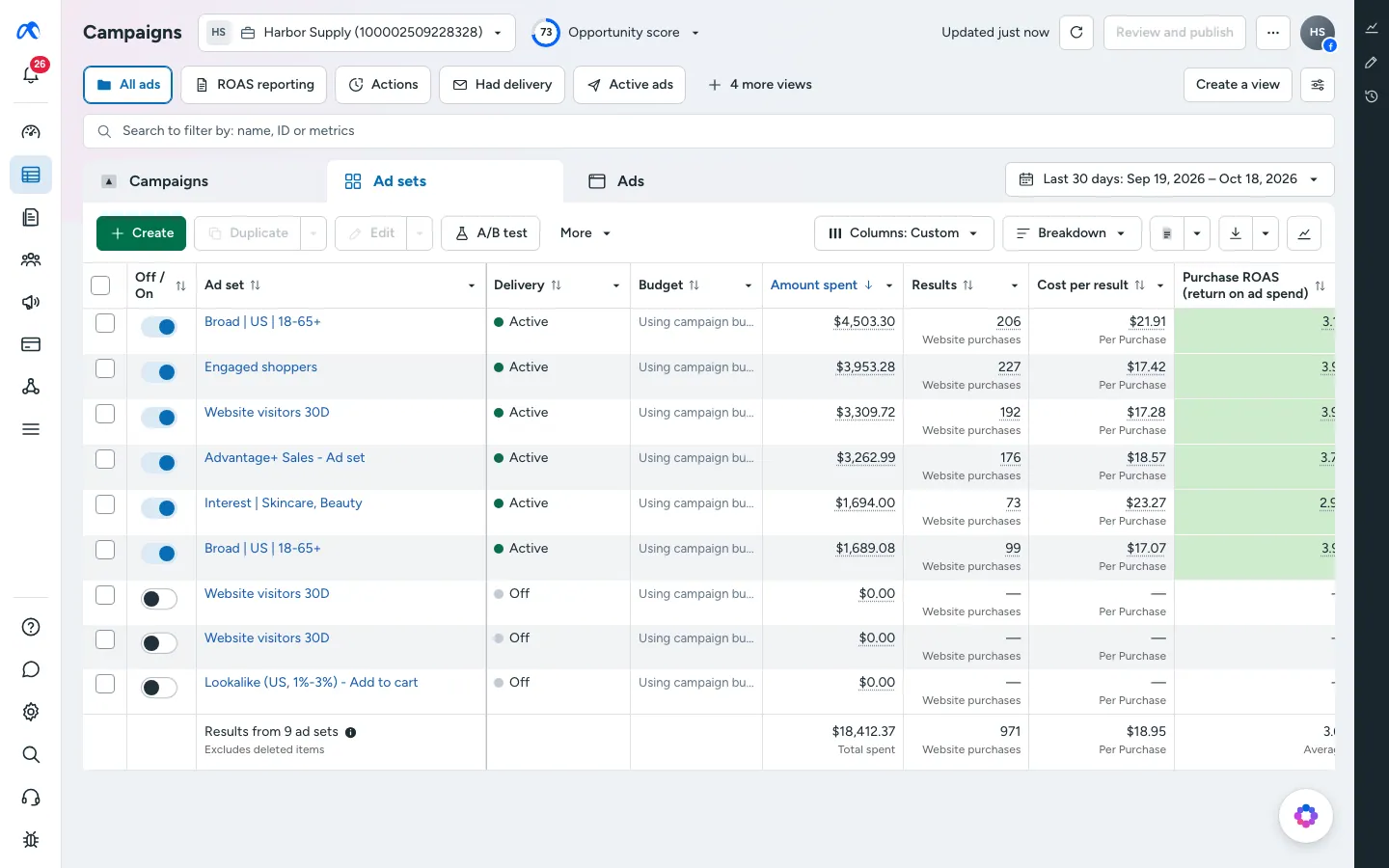
Task: Tick the select-all checkbox in table header
Action: 100,285
